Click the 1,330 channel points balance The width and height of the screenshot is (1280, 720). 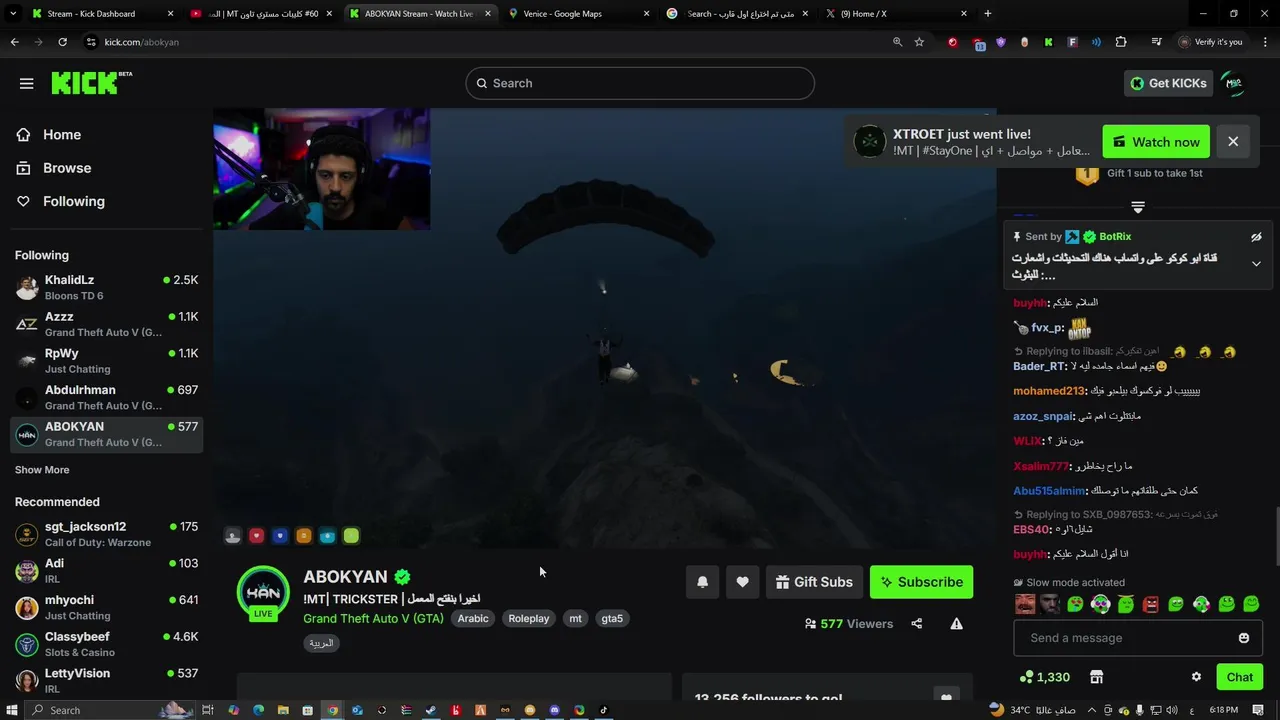(1044, 677)
